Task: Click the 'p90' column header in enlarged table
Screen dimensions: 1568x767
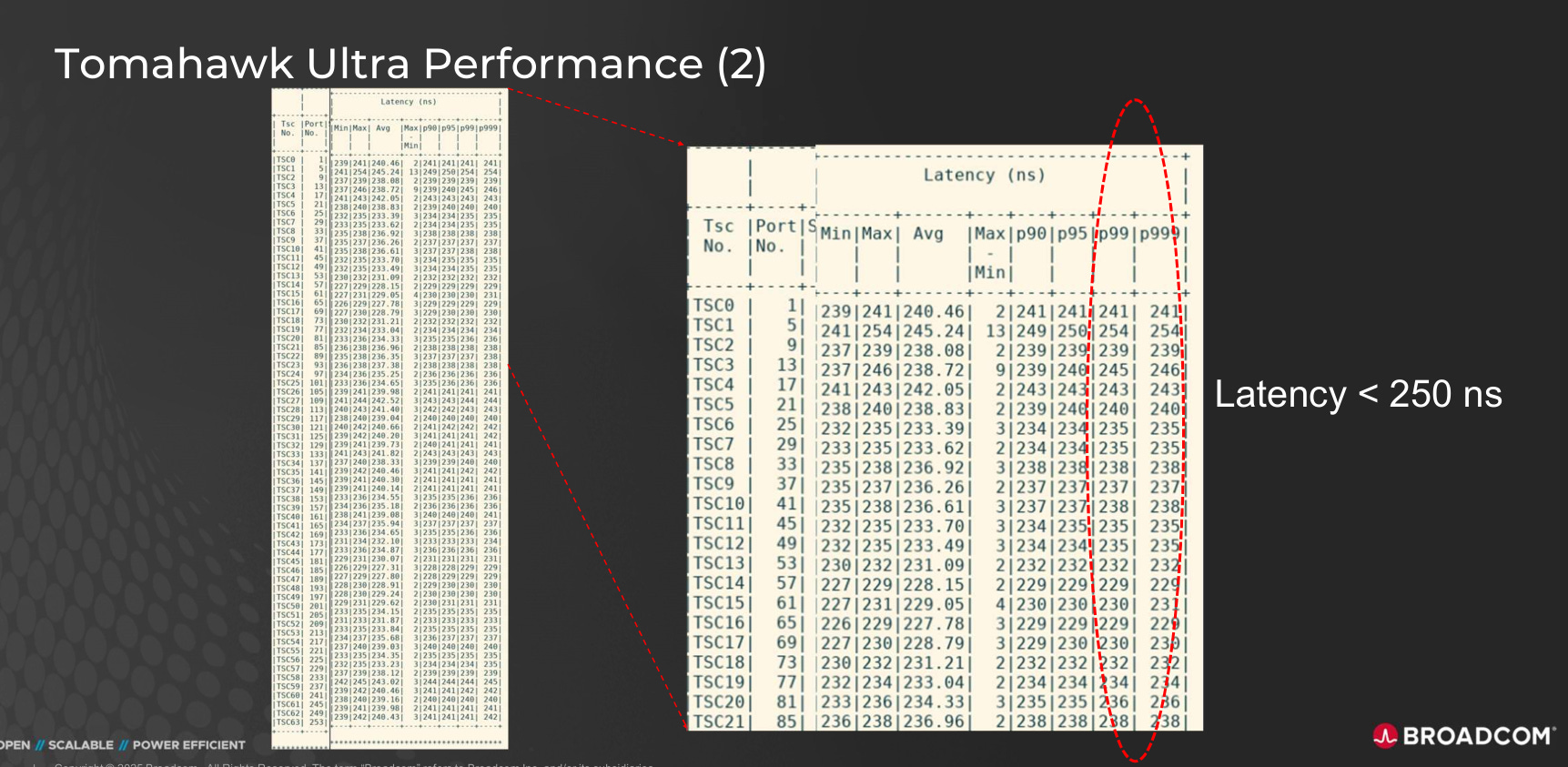Action: tap(1031, 234)
